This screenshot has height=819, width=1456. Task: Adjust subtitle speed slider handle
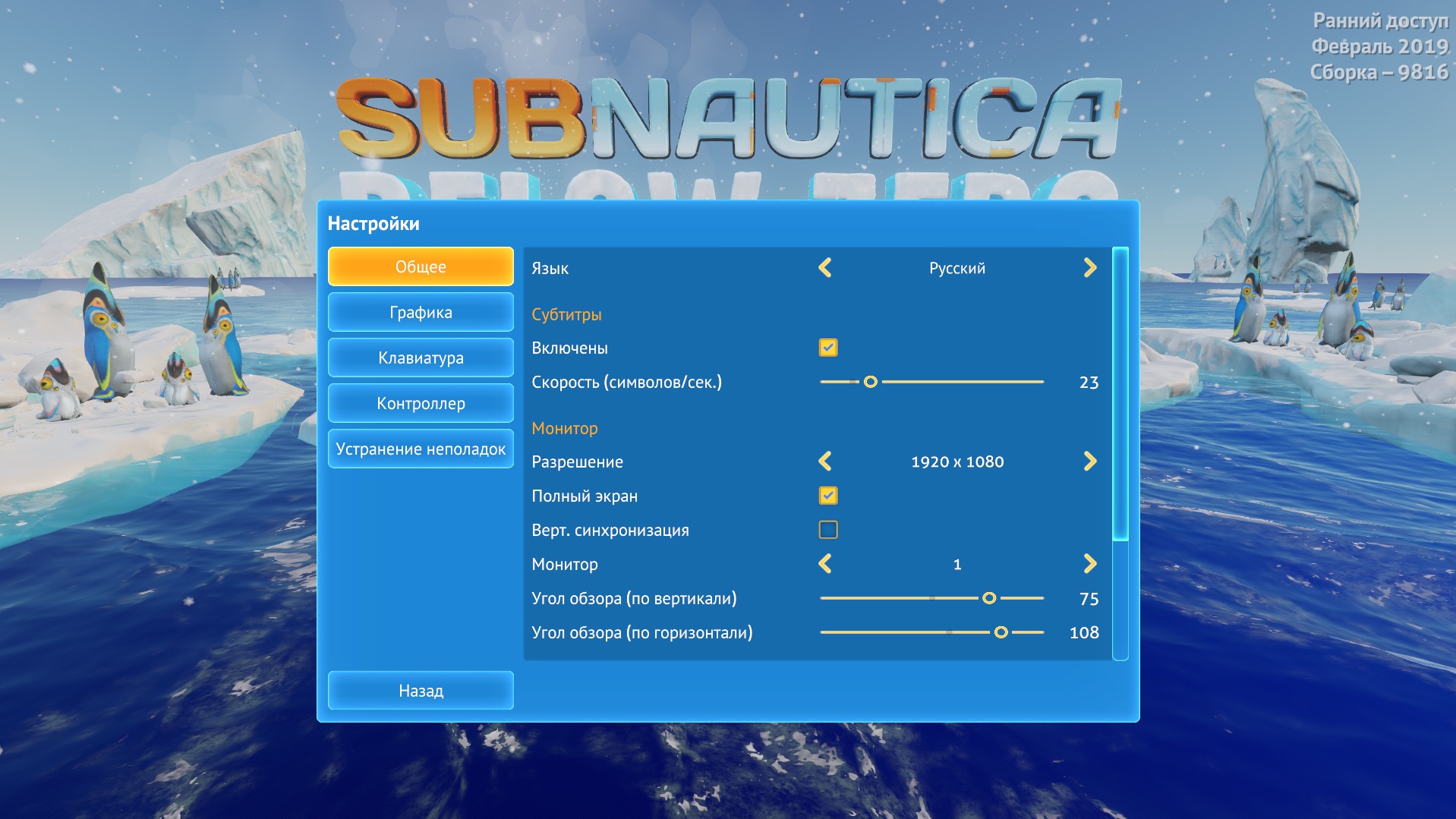pyautogui.click(x=871, y=382)
